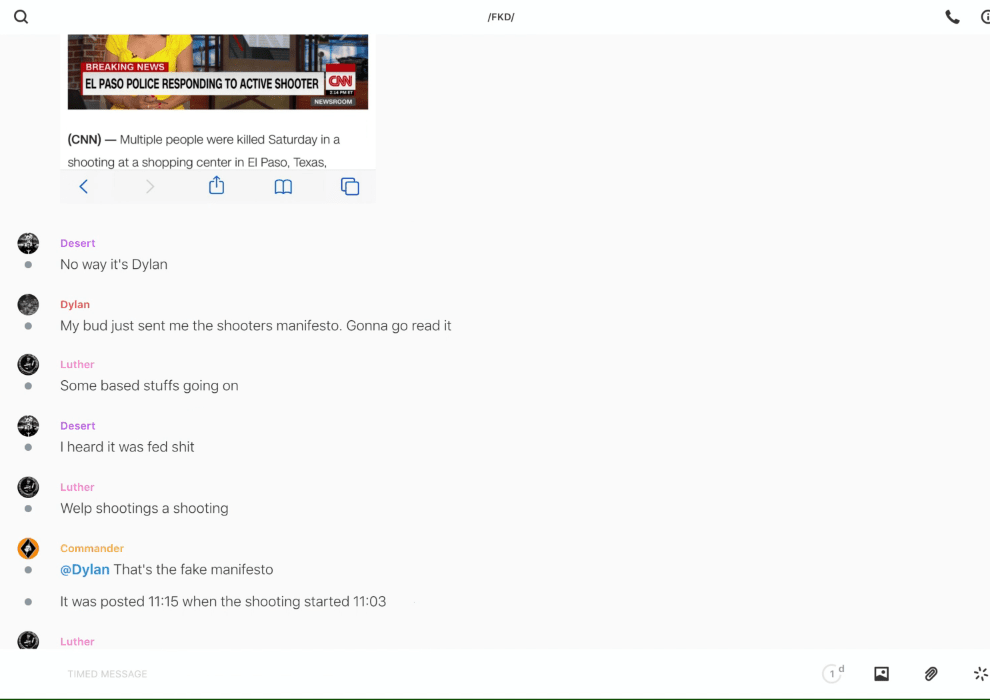
Task: Click back arrow in embedded browser screenshot
Action: (84, 187)
